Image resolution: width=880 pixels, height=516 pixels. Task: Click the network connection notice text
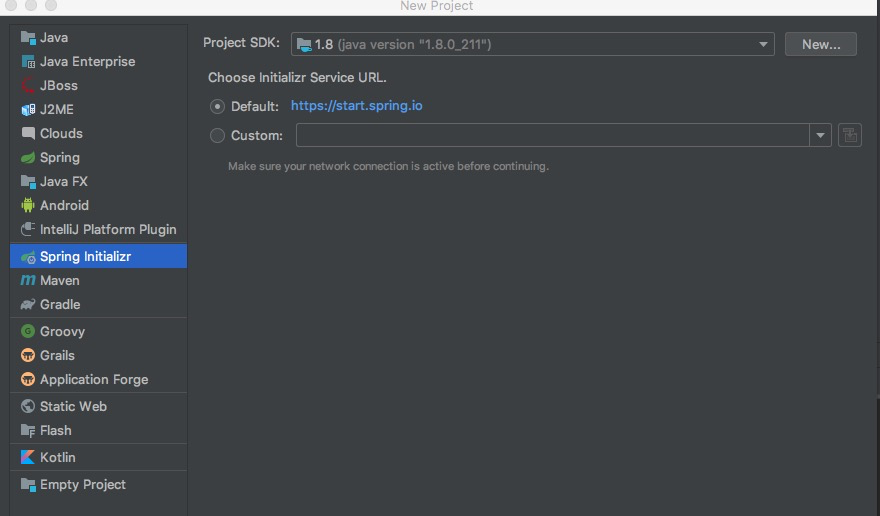pyautogui.click(x=388, y=166)
